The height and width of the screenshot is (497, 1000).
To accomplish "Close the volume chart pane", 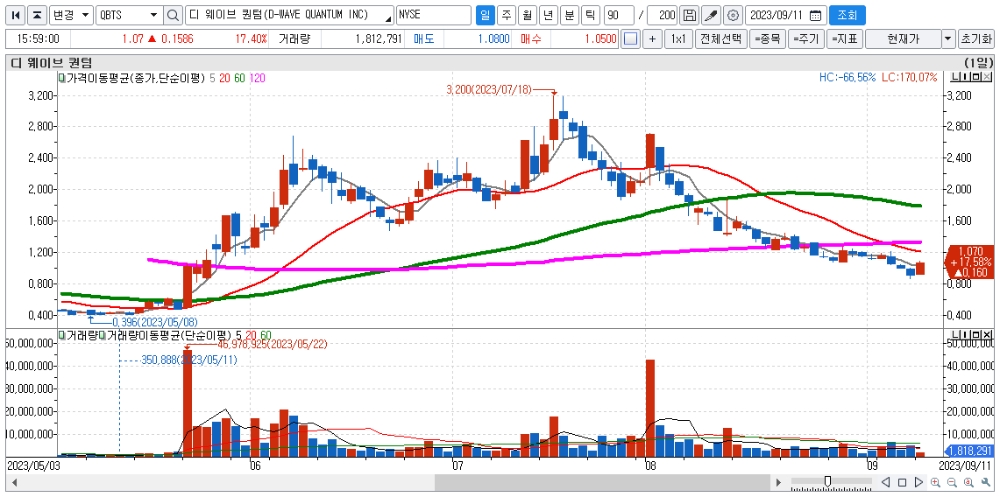I will pos(989,335).
